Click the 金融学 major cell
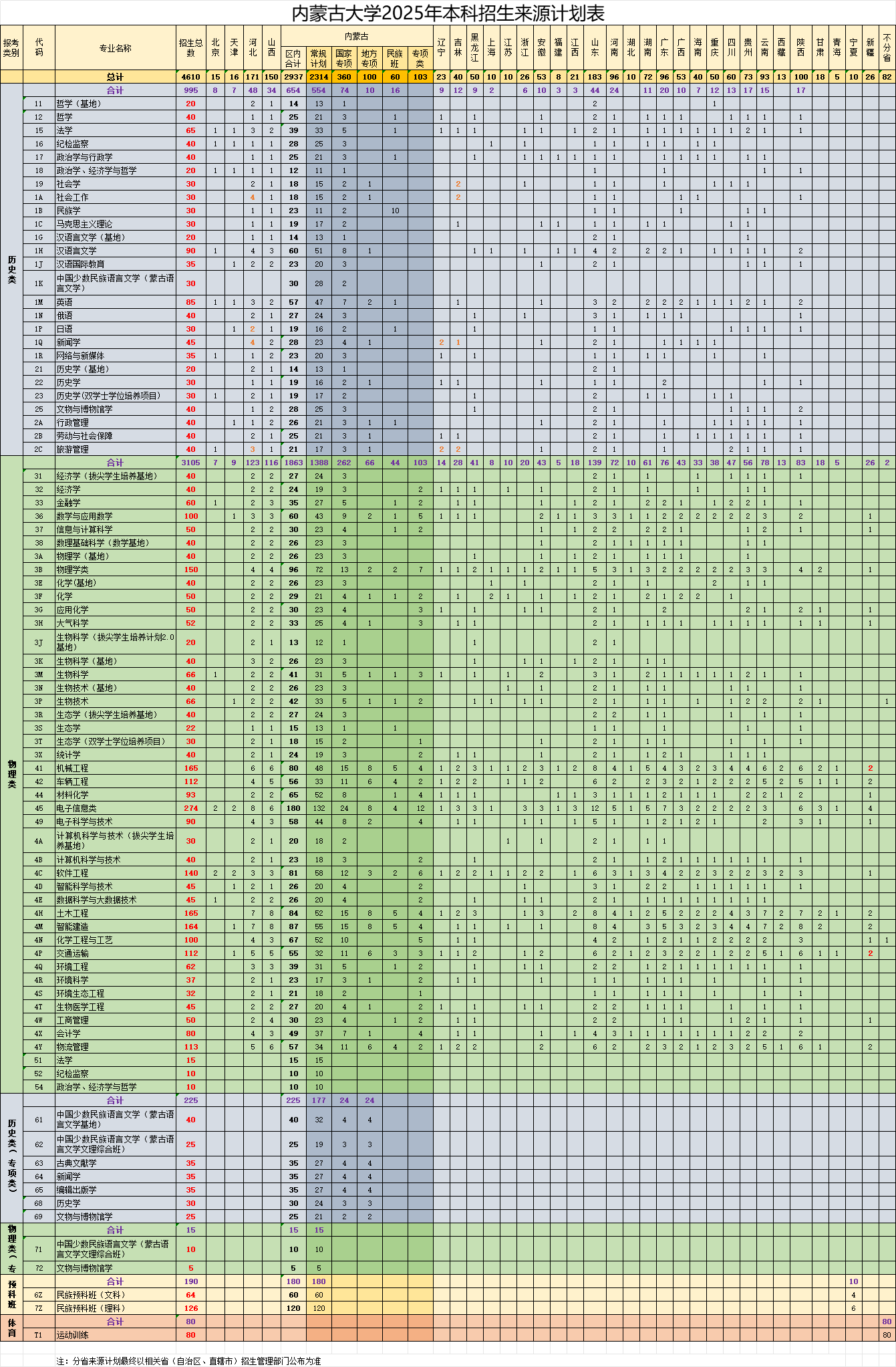 tap(116, 503)
